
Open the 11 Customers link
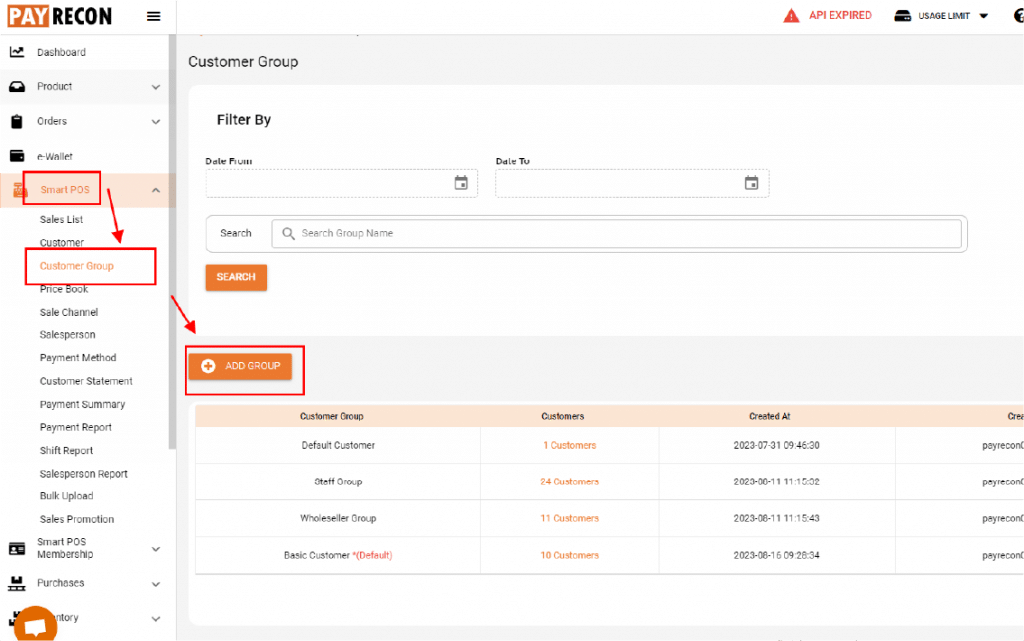569,518
